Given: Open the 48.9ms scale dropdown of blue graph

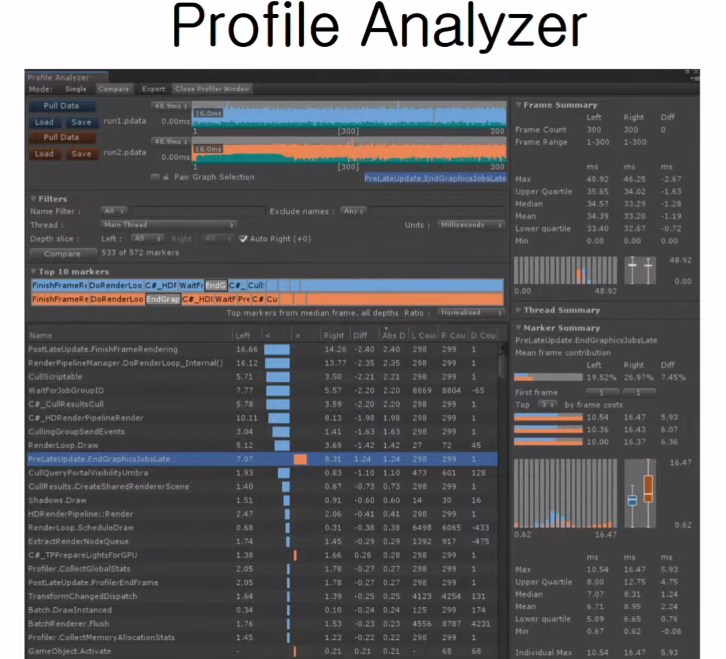Looking at the screenshot, I should 171,106.
